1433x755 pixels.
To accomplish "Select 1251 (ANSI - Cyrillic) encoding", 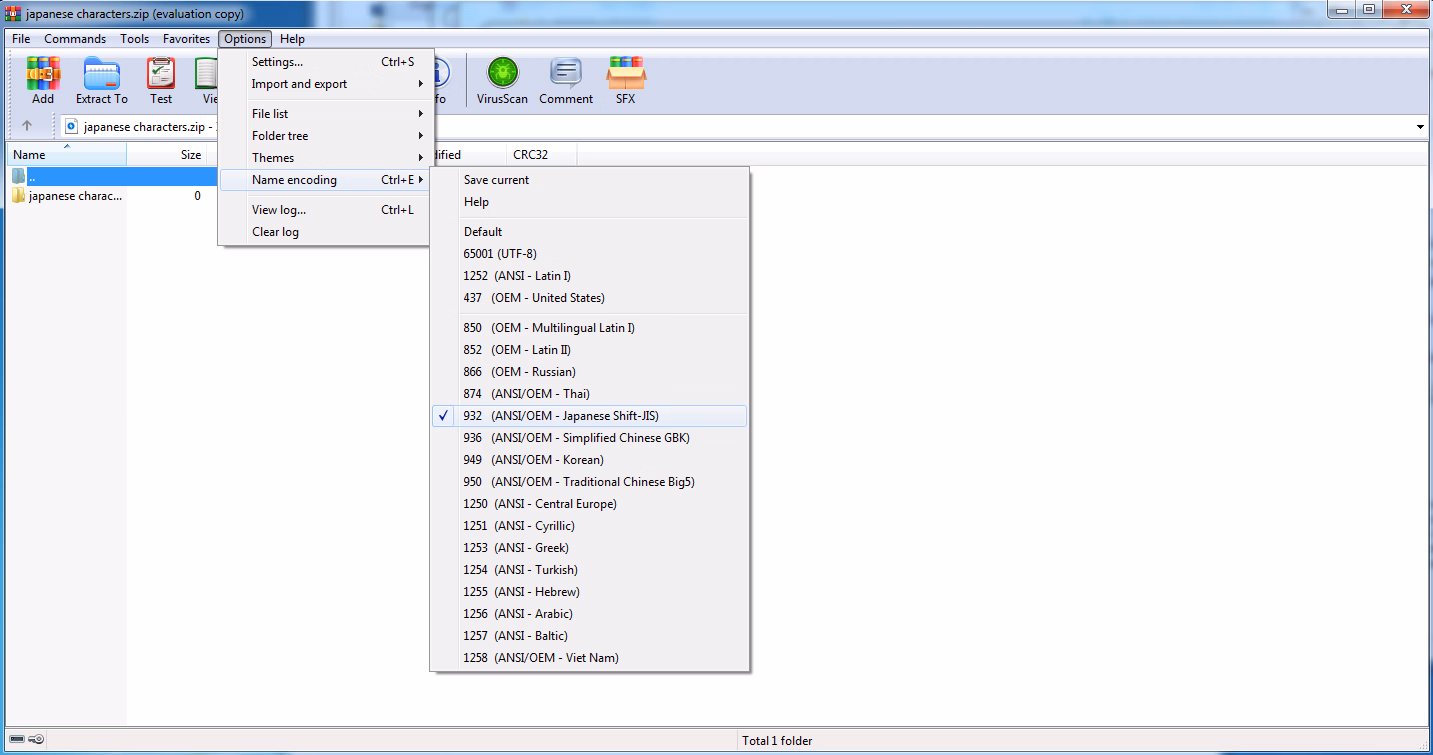I will click(590, 526).
